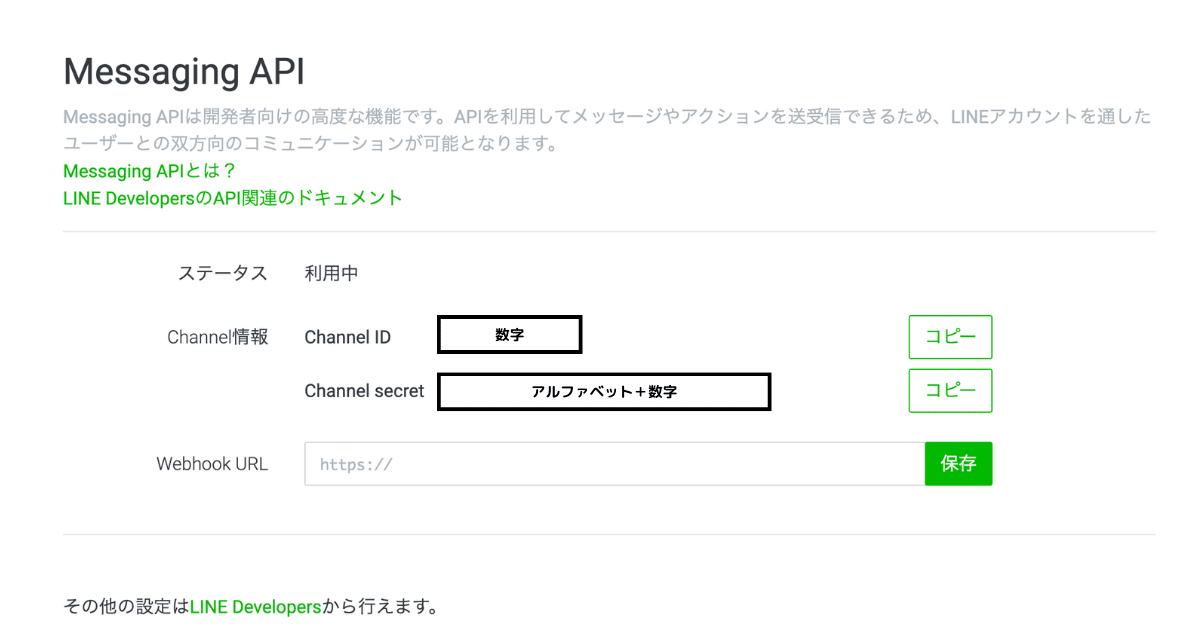The image size is (1200, 630).
Task: Click コピー next to Channel ID
Action: [x=950, y=337]
